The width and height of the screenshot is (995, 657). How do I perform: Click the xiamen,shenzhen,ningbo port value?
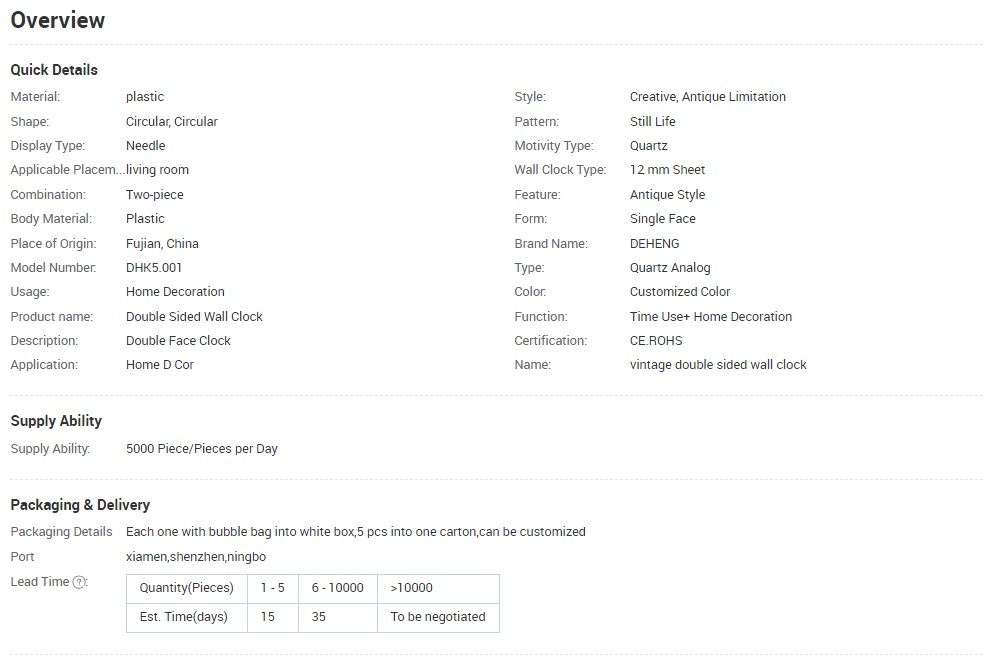click(x=196, y=556)
